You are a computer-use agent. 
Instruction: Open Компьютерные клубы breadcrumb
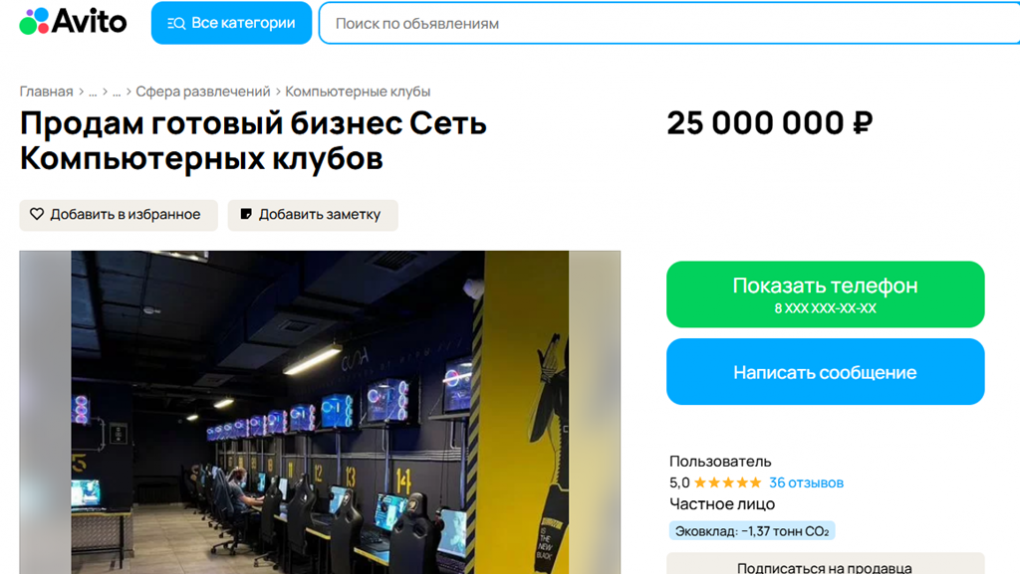pos(358,92)
